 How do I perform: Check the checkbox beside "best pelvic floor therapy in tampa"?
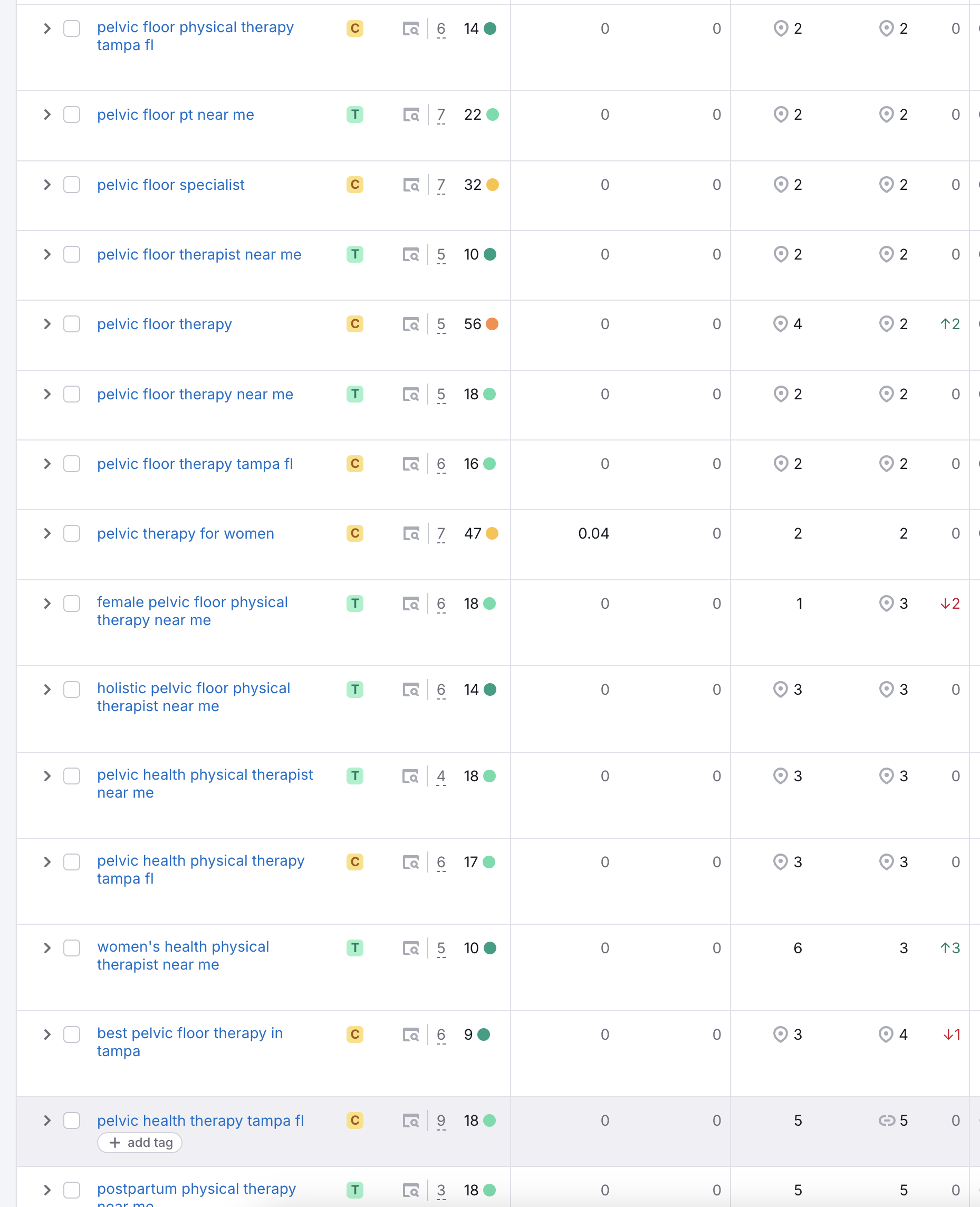(x=72, y=1035)
